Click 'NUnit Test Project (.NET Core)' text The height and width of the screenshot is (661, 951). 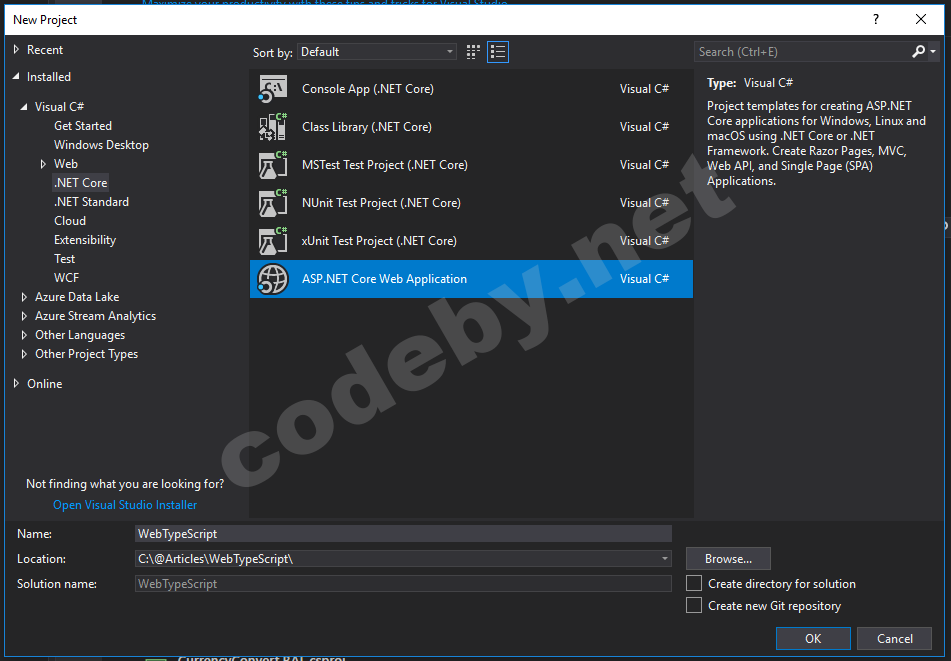381,203
